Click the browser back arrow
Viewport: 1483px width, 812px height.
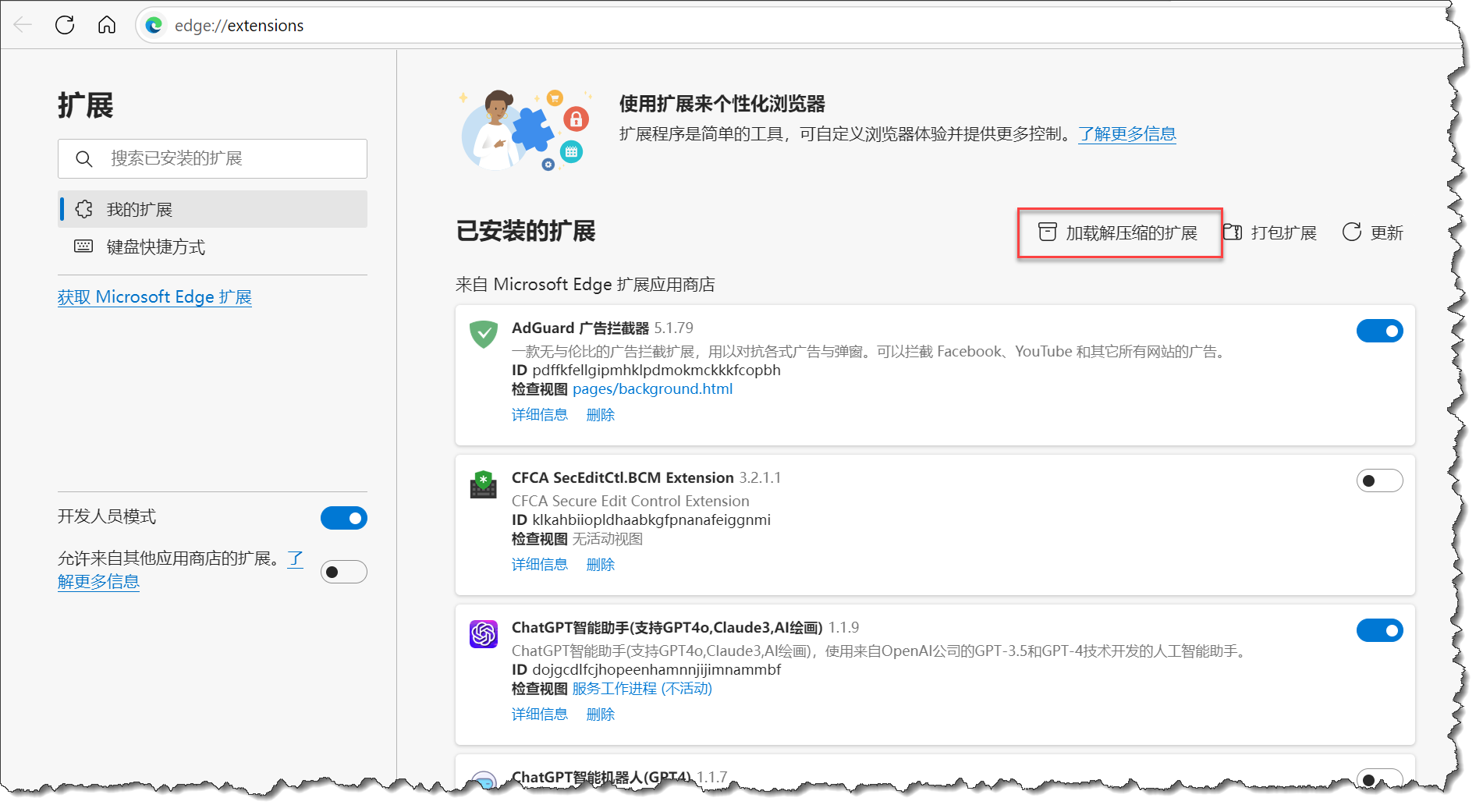23,25
